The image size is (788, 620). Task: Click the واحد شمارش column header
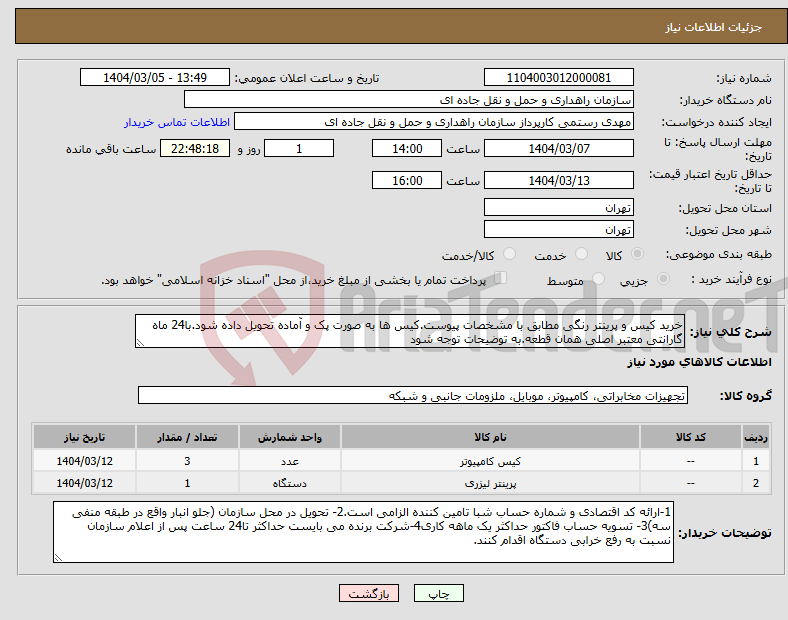pos(290,437)
